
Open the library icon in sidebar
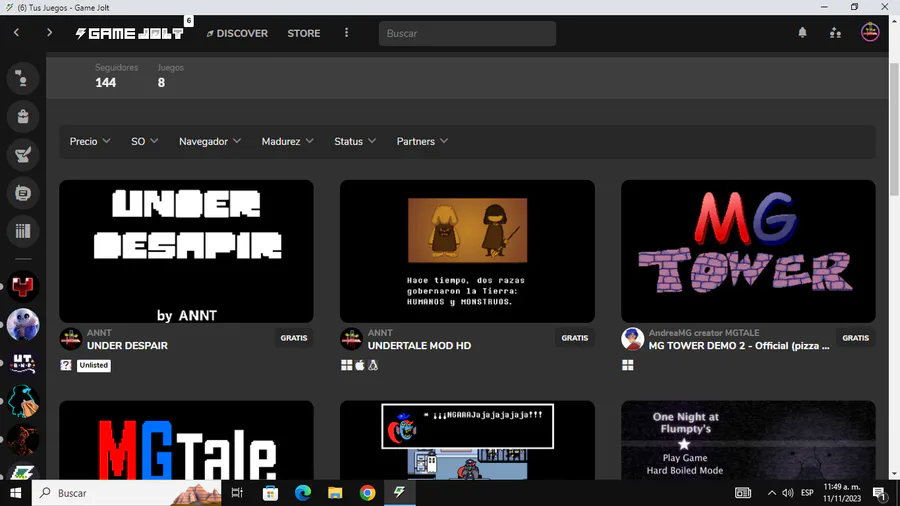[x=23, y=231]
